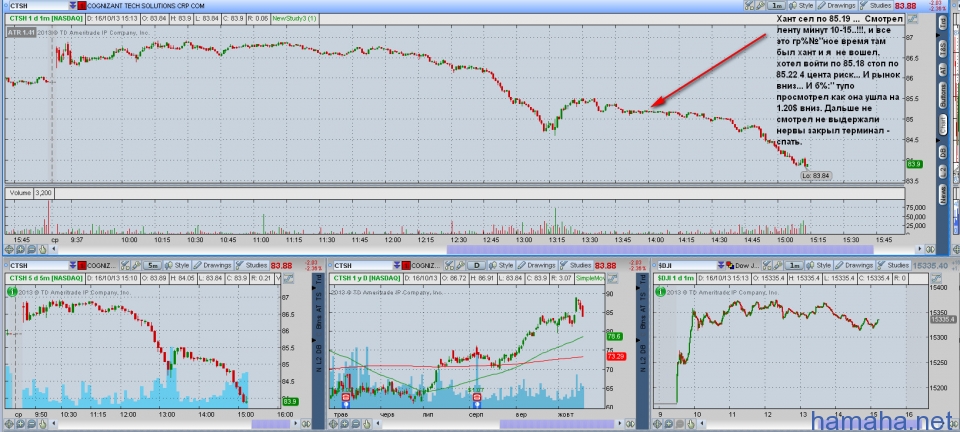This screenshot has width=960, height=432.
Task: Open the DB side tab on main chart
Action: click(x=943, y=153)
